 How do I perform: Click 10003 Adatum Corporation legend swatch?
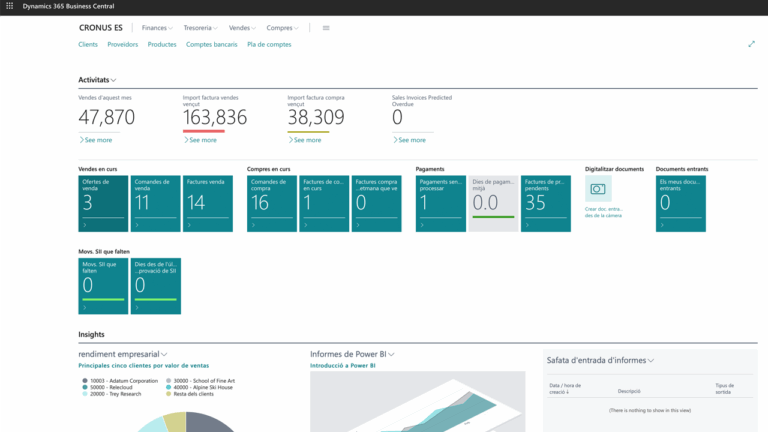(85, 381)
